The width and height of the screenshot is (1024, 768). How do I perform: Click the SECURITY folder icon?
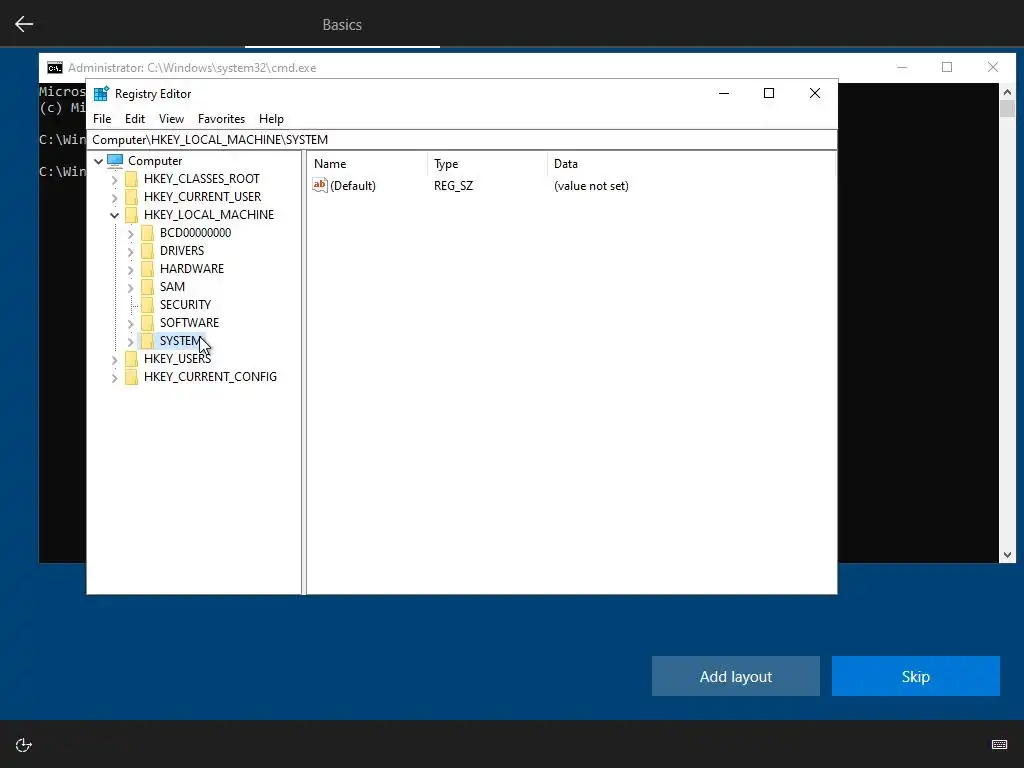[148, 304]
